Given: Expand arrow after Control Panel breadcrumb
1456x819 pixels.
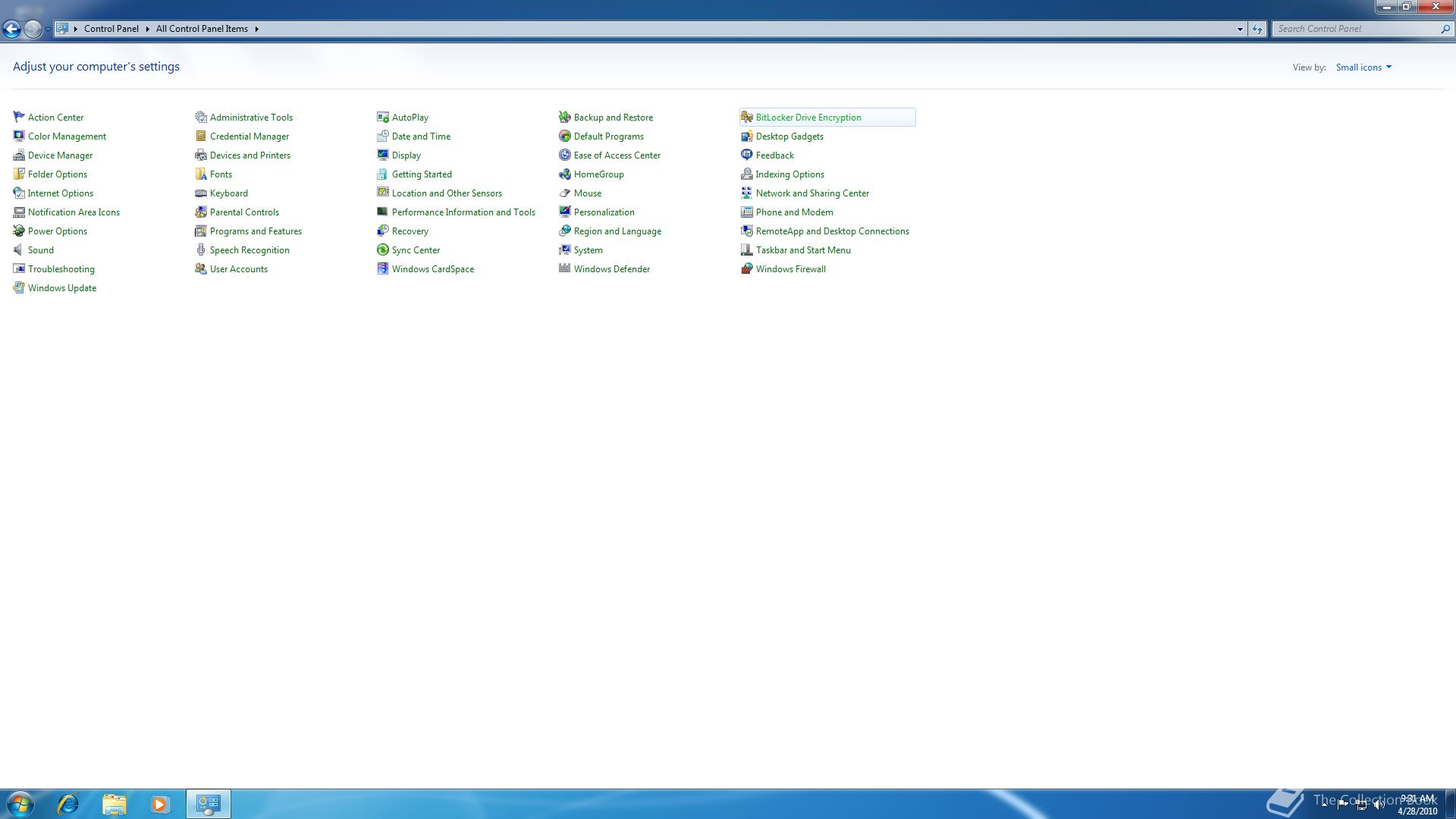Looking at the screenshot, I should click(147, 29).
